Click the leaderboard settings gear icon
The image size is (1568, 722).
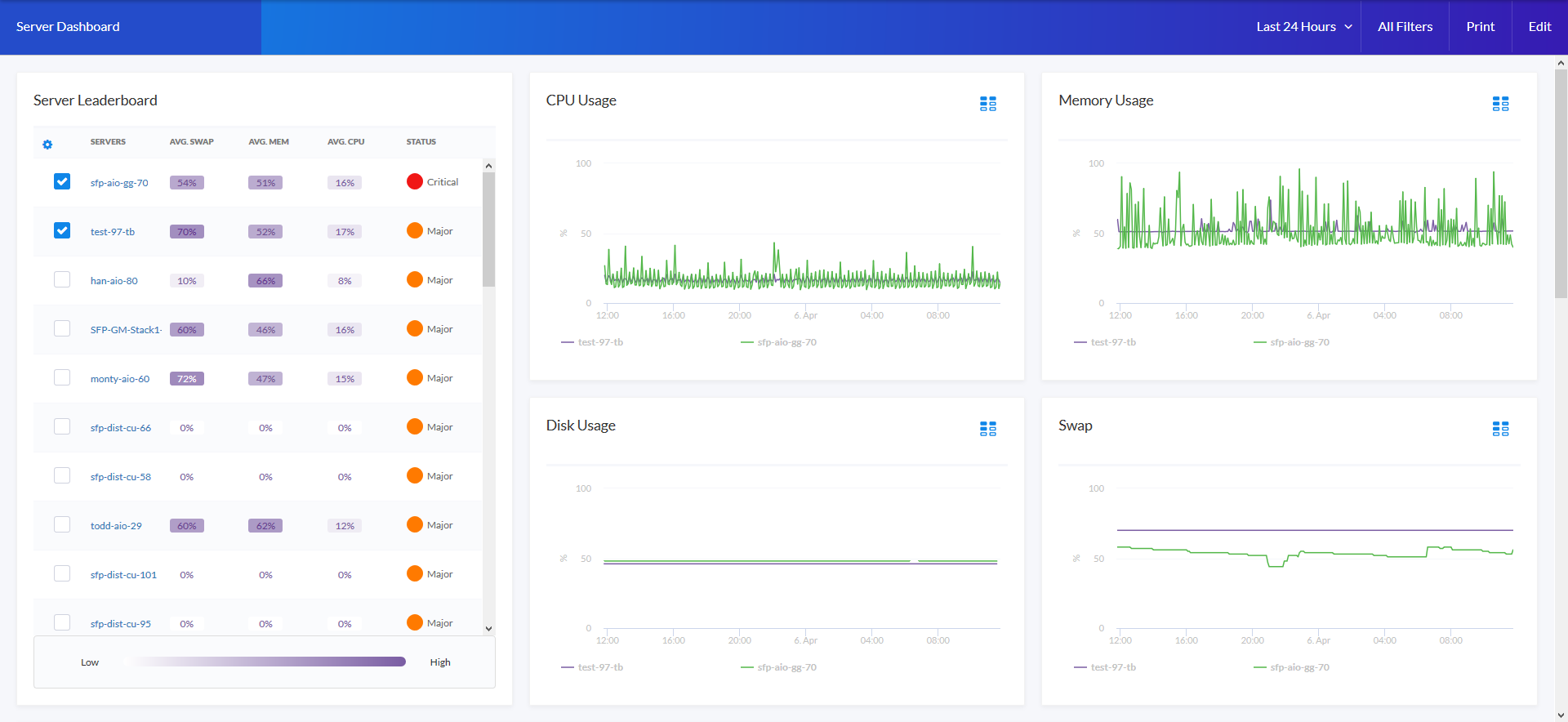point(47,145)
